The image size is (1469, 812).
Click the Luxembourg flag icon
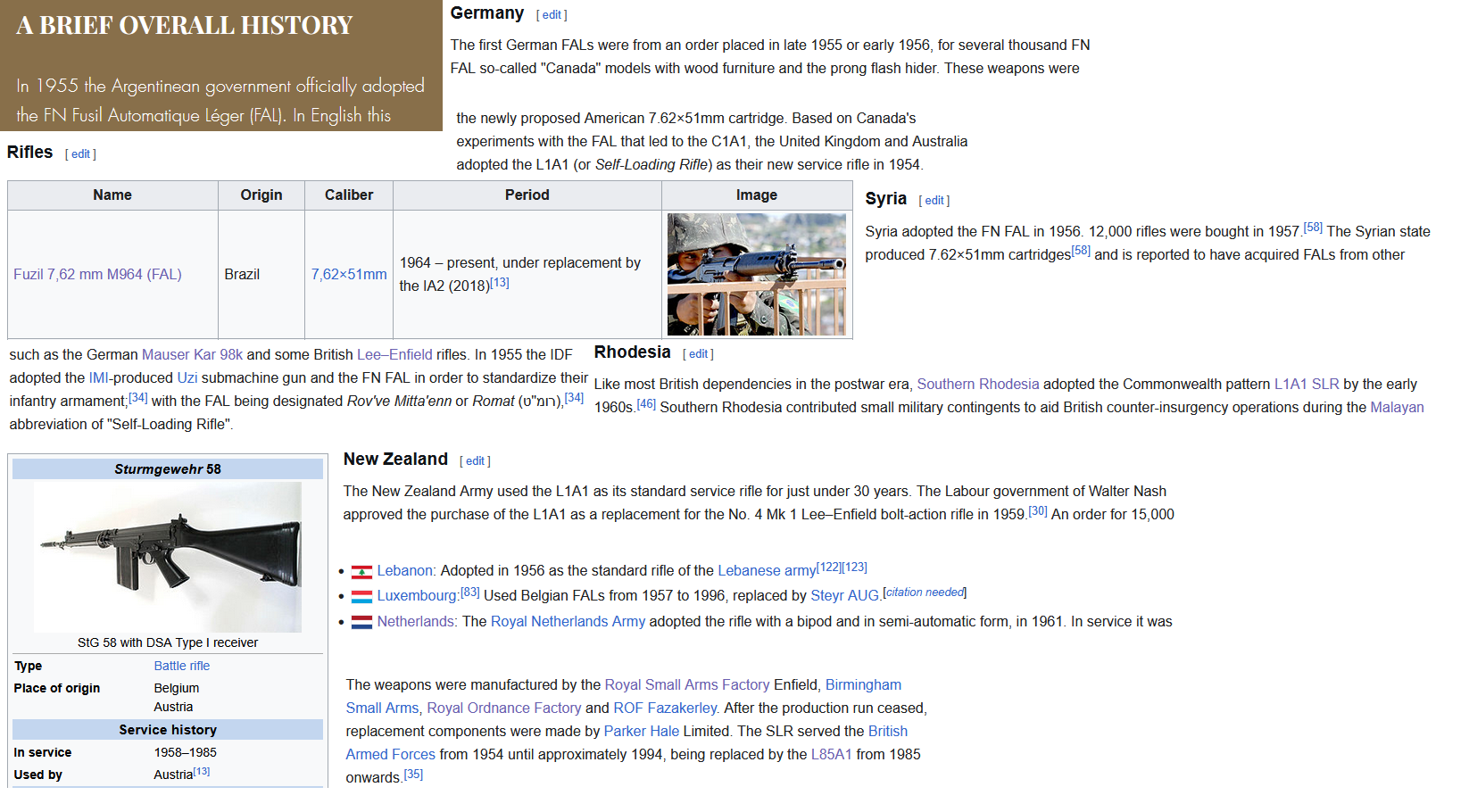coord(361,597)
